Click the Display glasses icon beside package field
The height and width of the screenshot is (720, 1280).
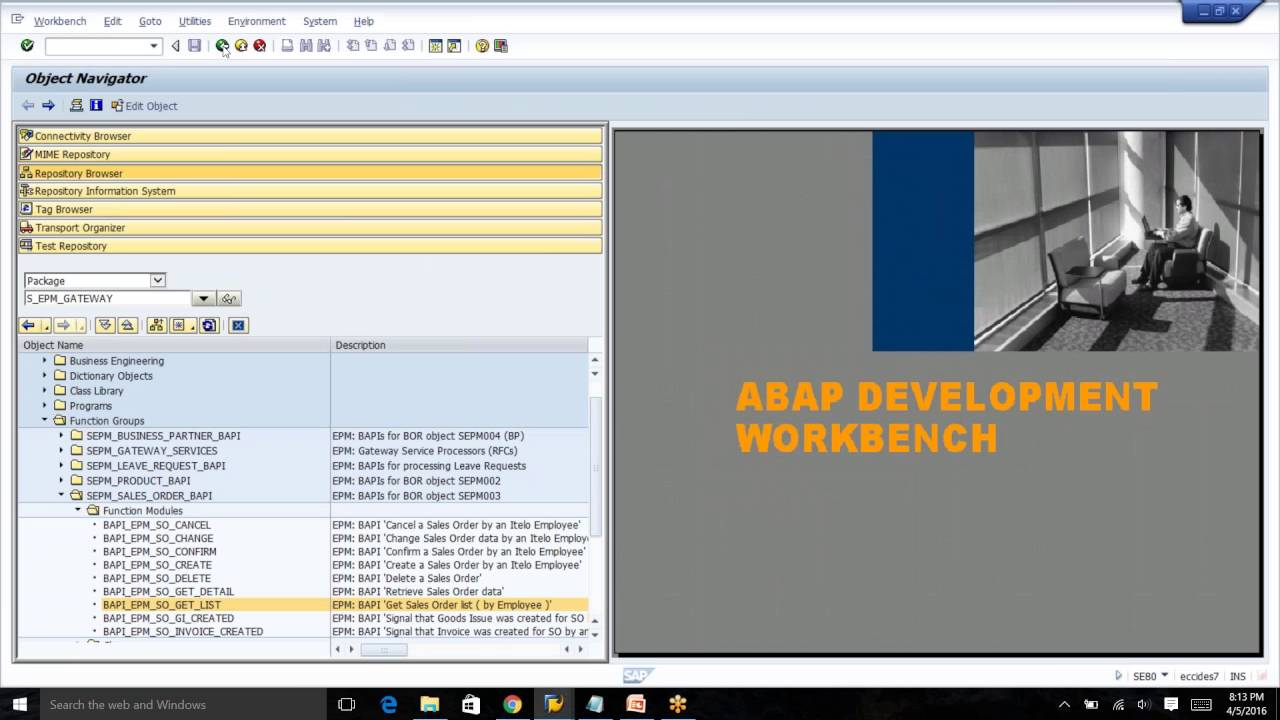coord(229,299)
